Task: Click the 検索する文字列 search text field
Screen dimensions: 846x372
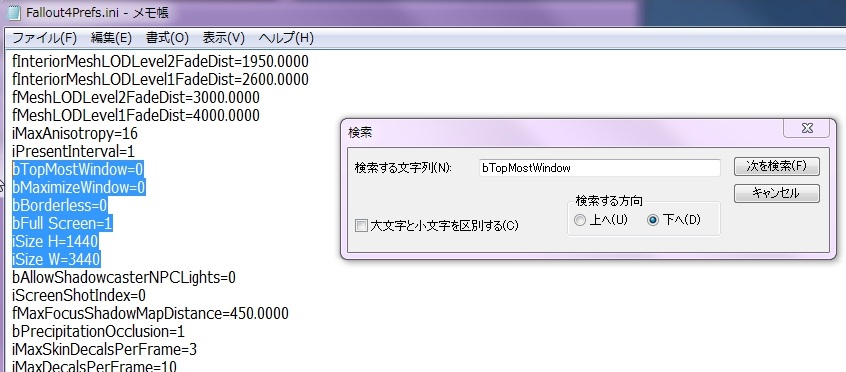Action: pyautogui.click(x=599, y=168)
